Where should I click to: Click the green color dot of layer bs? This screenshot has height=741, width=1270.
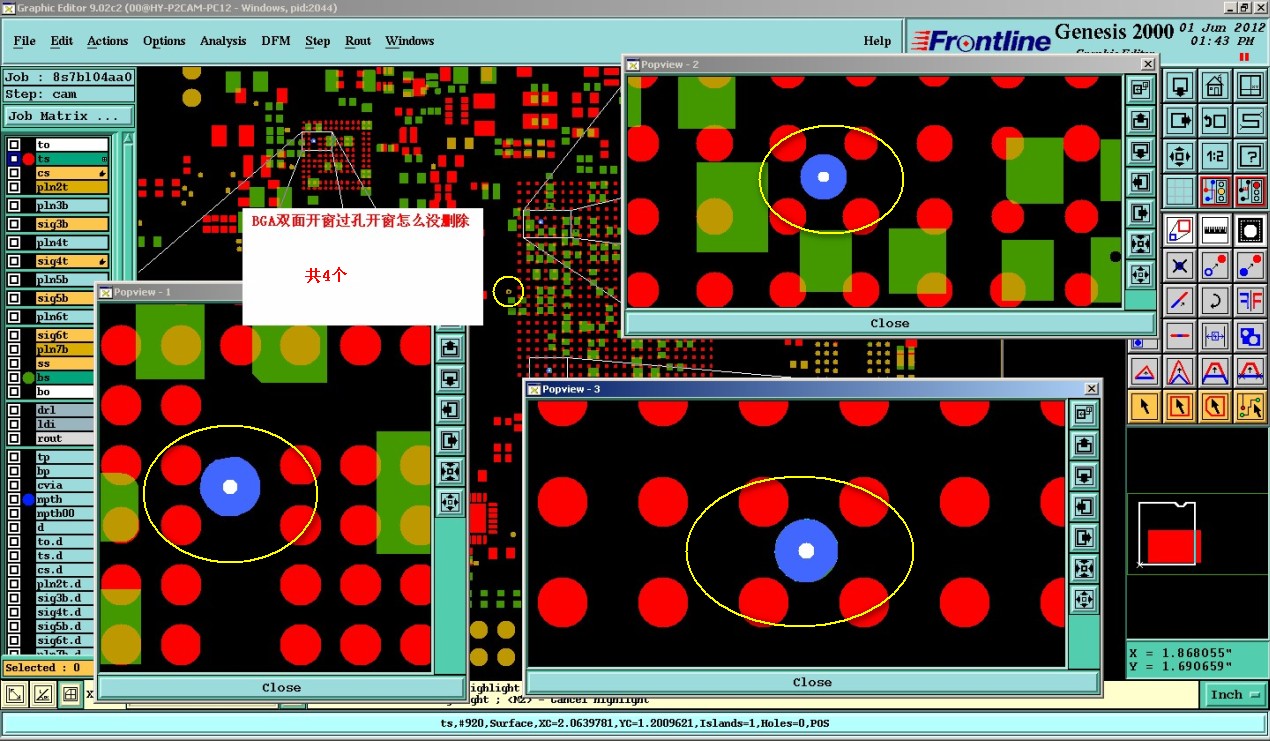pyautogui.click(x=28, y=378)
